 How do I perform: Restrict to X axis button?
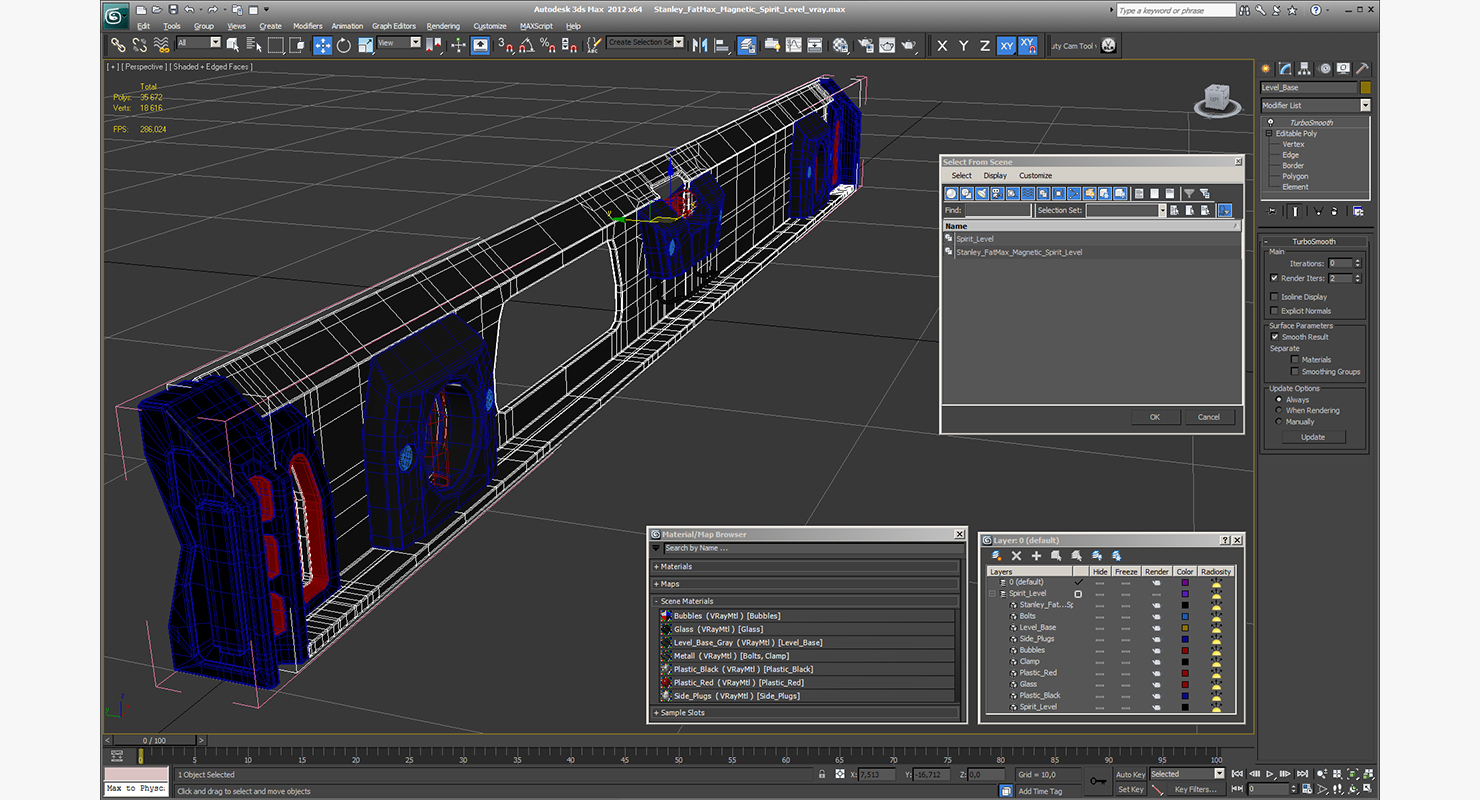coord(942,45)
